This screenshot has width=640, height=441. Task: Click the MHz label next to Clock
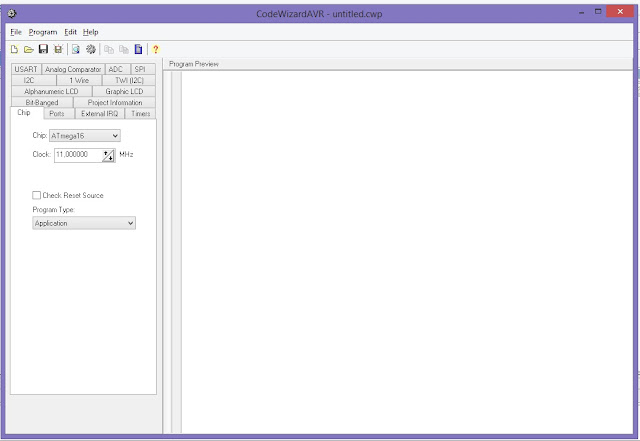coord(126,154)
